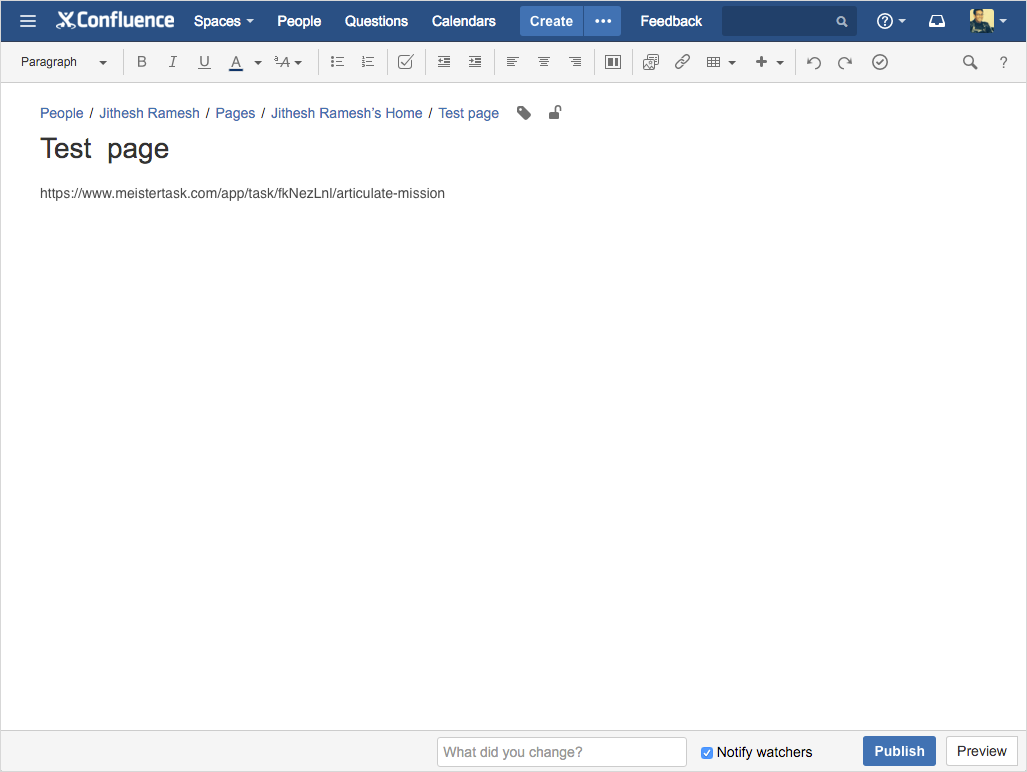
Task: Insert a link
Action: pyautogui.click(x=682, y=62)
